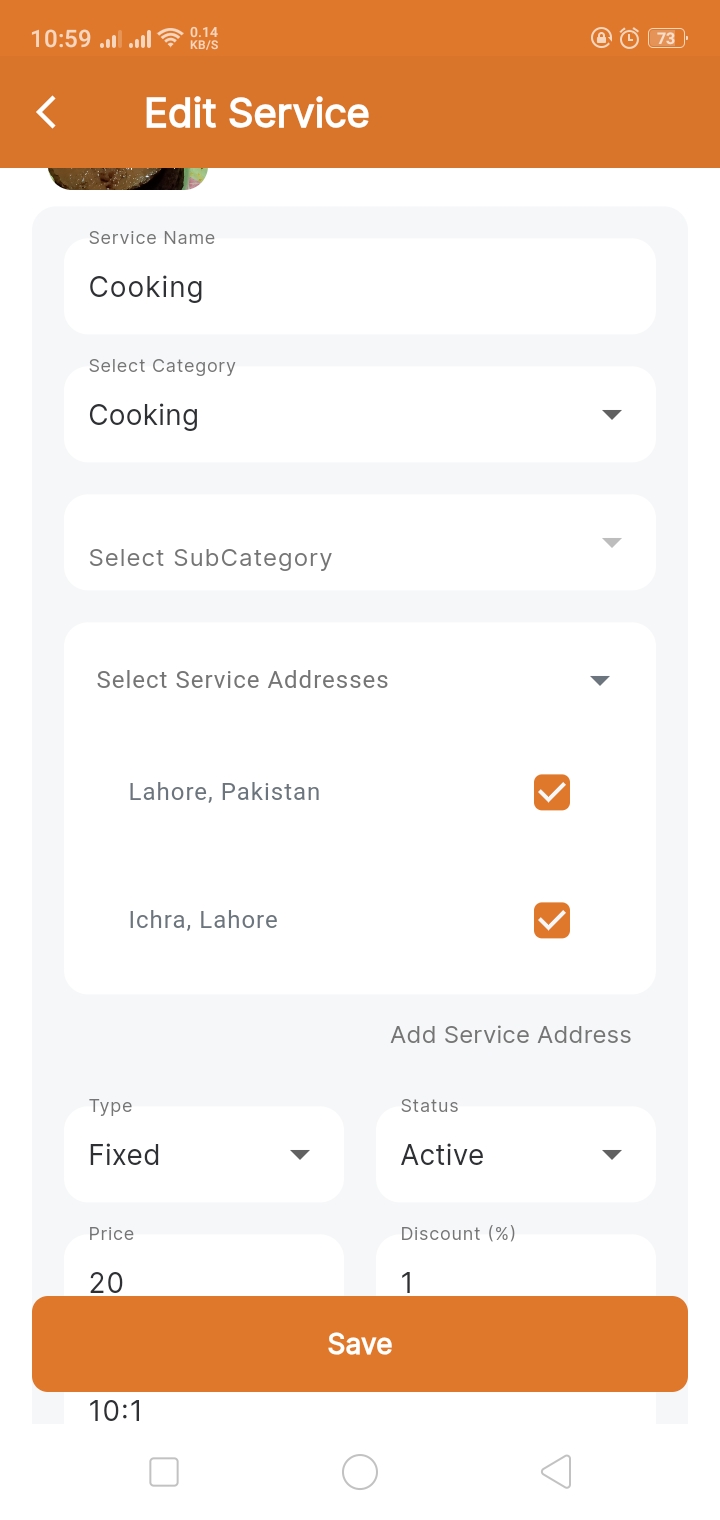This screenshot has width=720, height=1520.
Task: Tap the service image thumbnail
Action: tap(127, 178)
